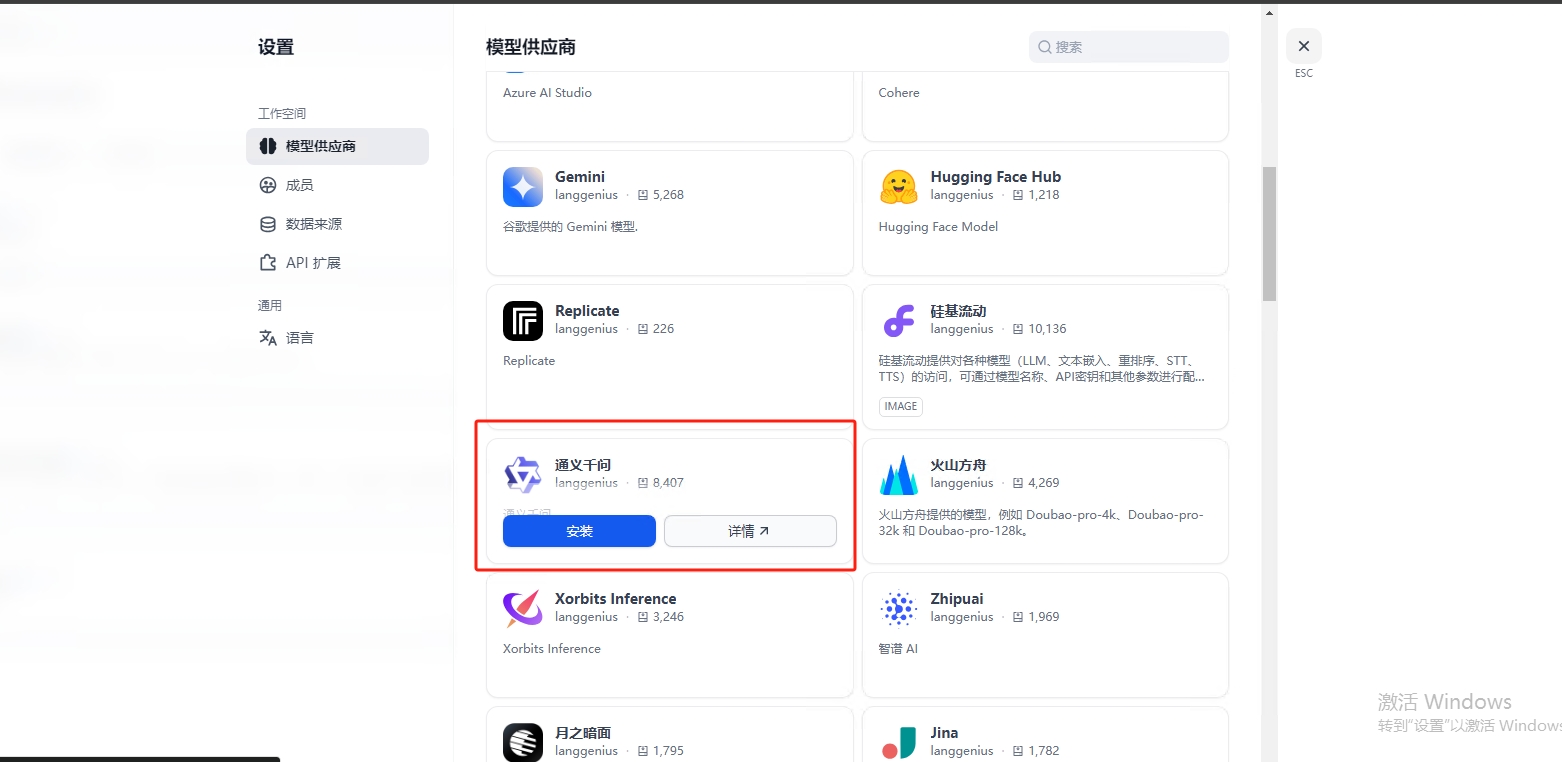Click the Cohere card text
Image resolution: width=1562 pixels, height=762 pixels.
click(899, 93)
